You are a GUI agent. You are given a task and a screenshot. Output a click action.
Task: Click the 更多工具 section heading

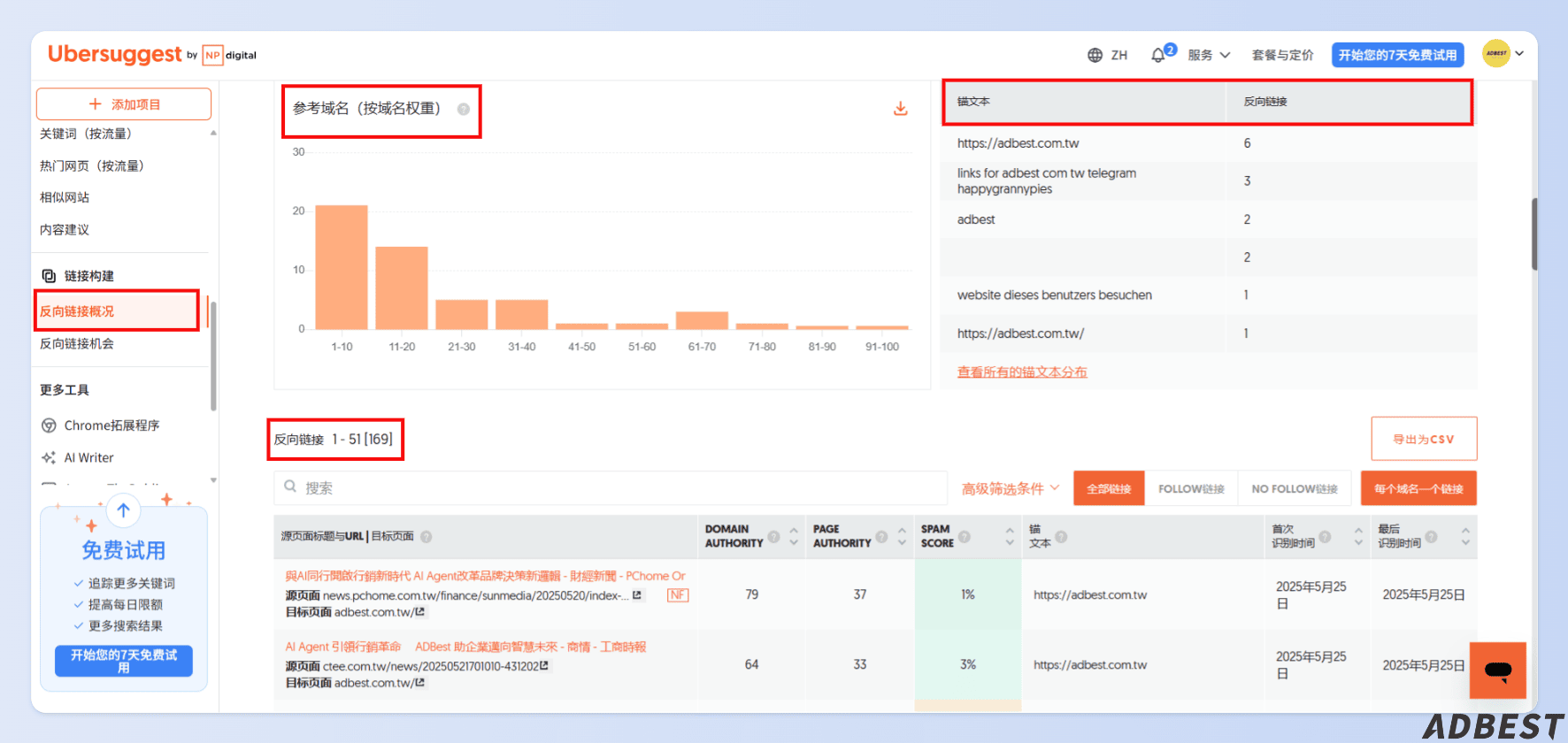[65, 390]
